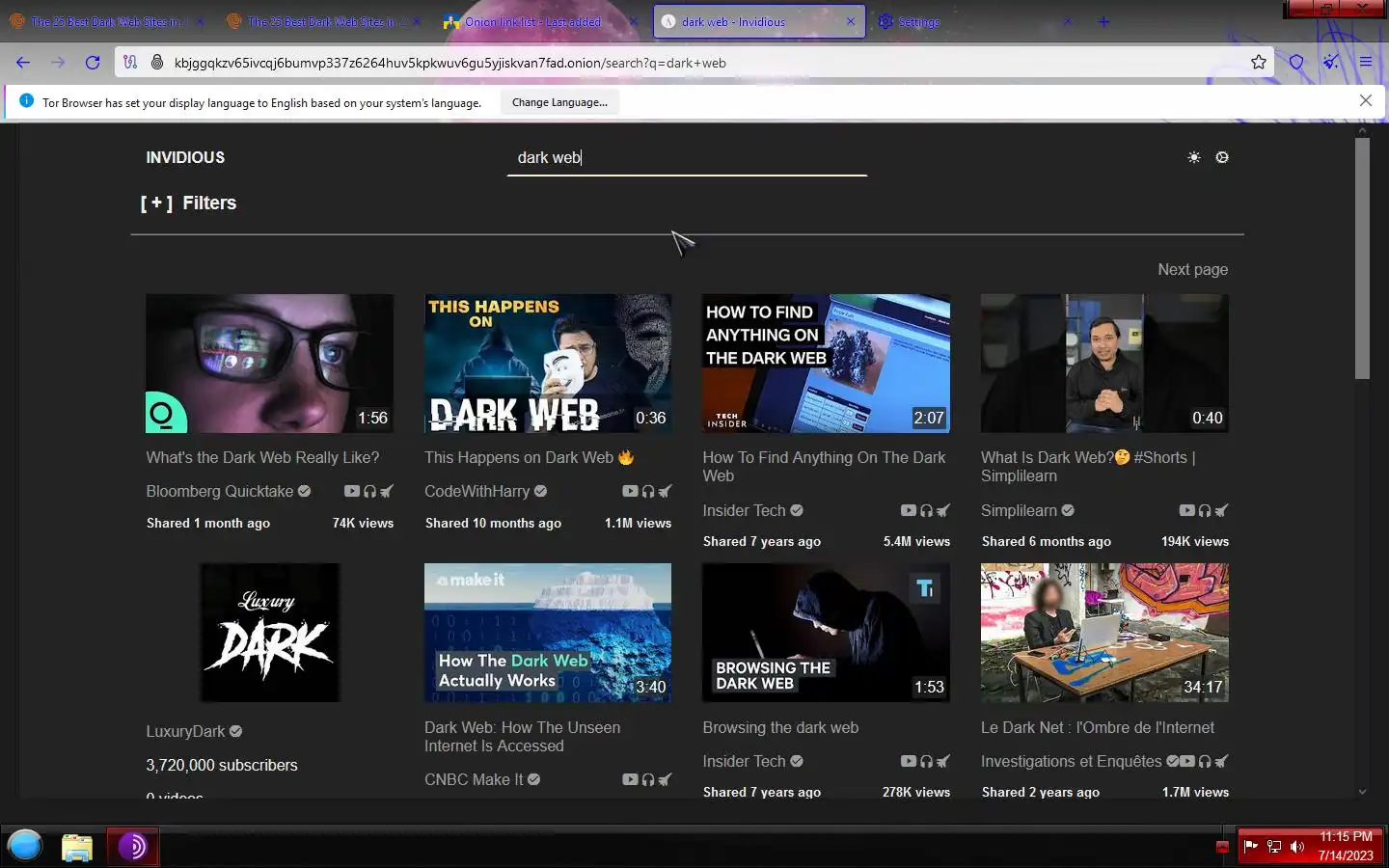Click YouTube icon beside first Insider Tech video
Image resolution: width=1389 pixels, height=868 pixels.
908,510
